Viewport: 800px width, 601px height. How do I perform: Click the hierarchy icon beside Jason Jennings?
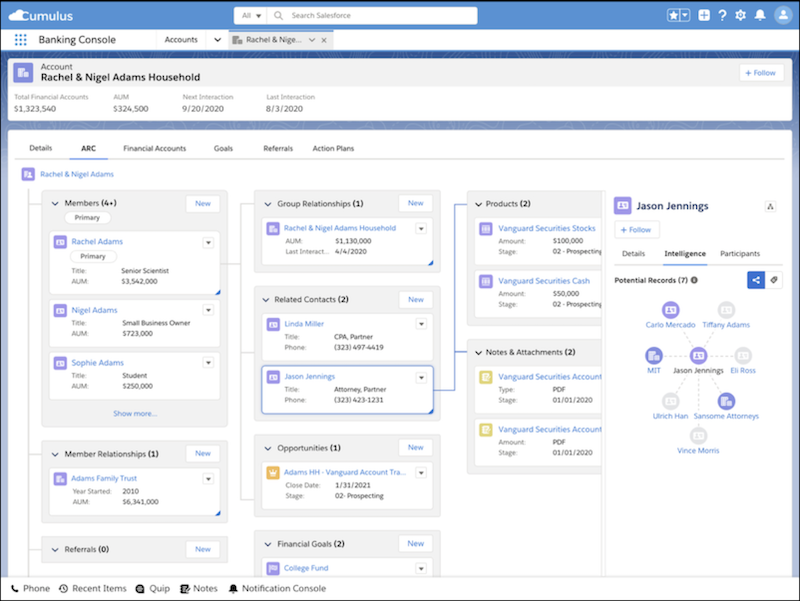[770, 206]
